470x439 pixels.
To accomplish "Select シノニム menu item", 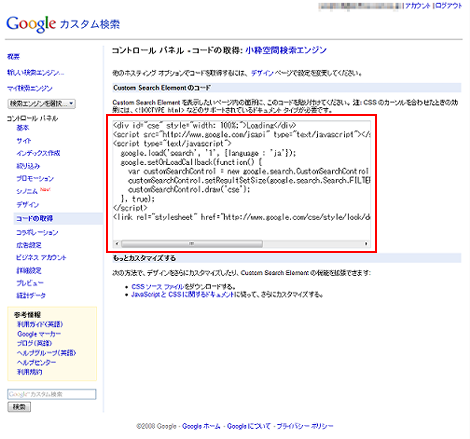I will point(27,191).
